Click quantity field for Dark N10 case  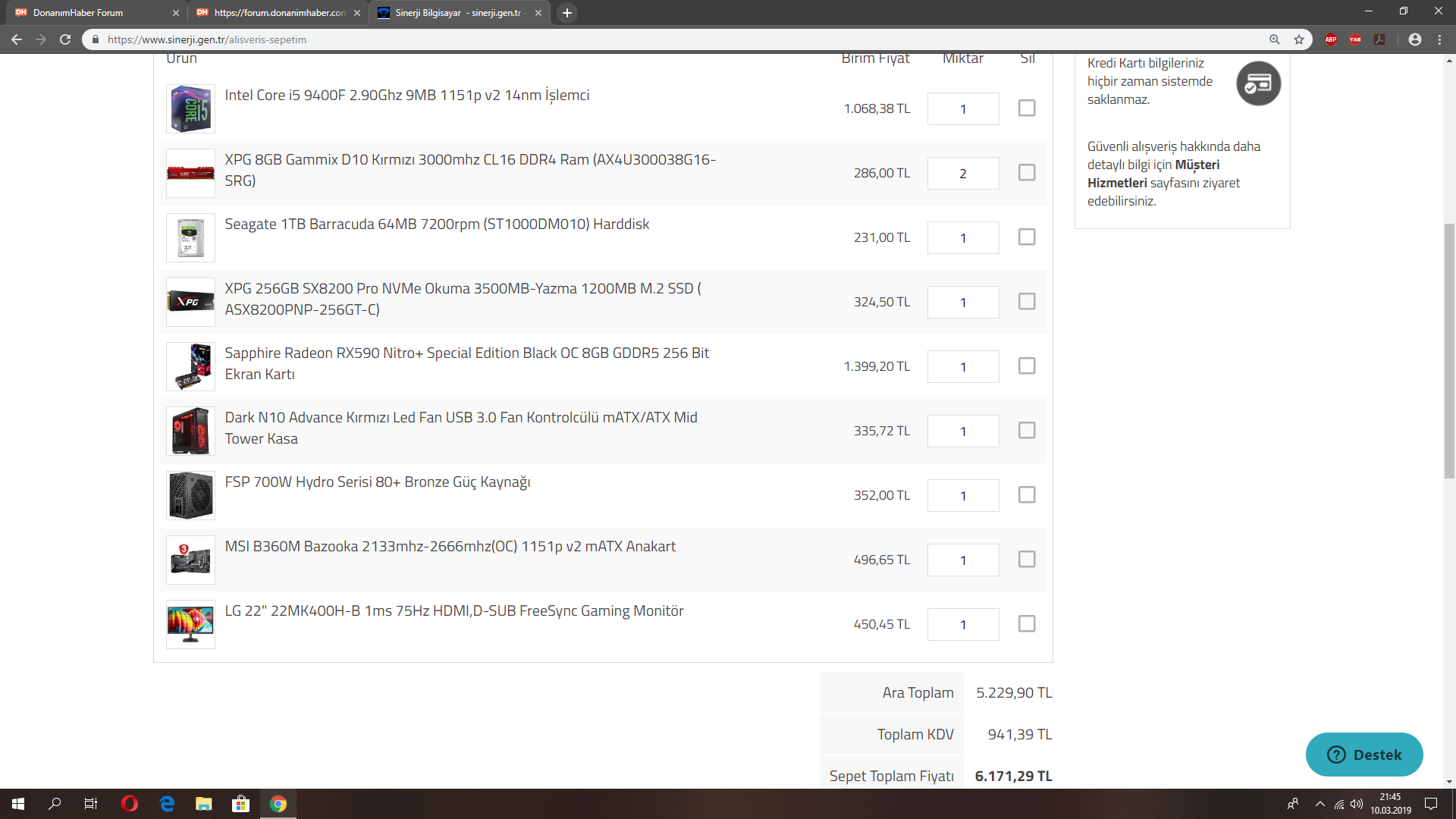click(963, 431)
